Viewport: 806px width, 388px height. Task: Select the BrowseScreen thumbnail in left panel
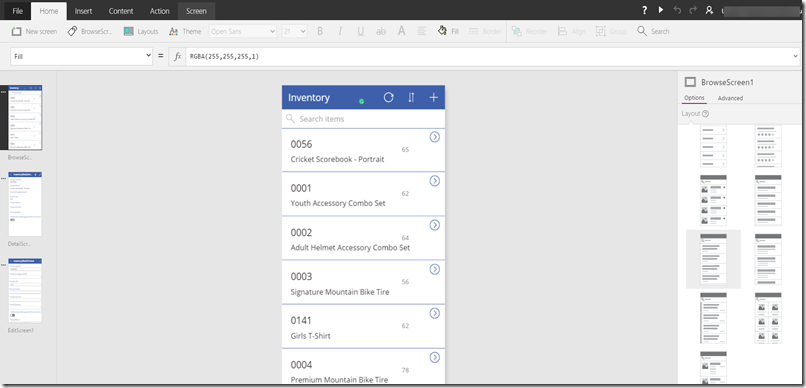pos(26,118)
